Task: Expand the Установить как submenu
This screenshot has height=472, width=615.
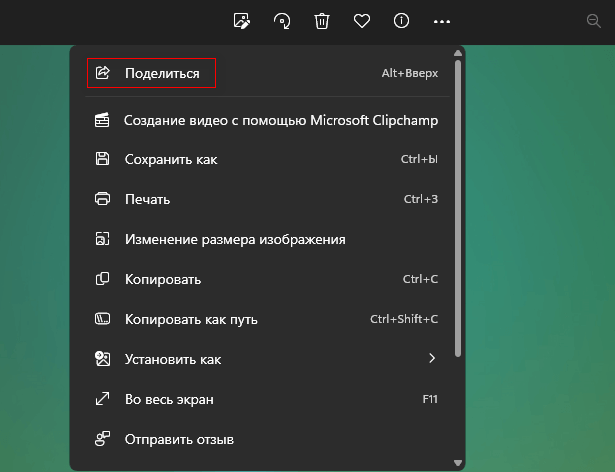Action: (x=267, y=359)
